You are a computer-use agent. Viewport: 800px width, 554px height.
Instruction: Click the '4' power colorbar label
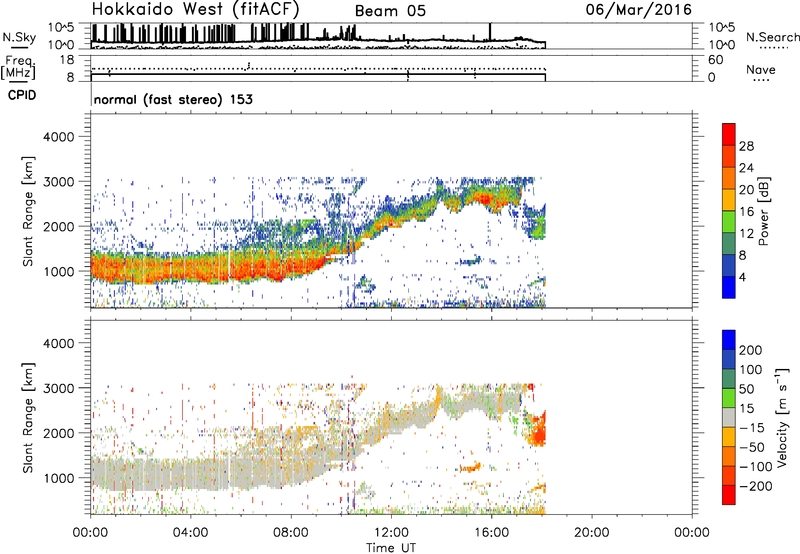tap(742, 277)
